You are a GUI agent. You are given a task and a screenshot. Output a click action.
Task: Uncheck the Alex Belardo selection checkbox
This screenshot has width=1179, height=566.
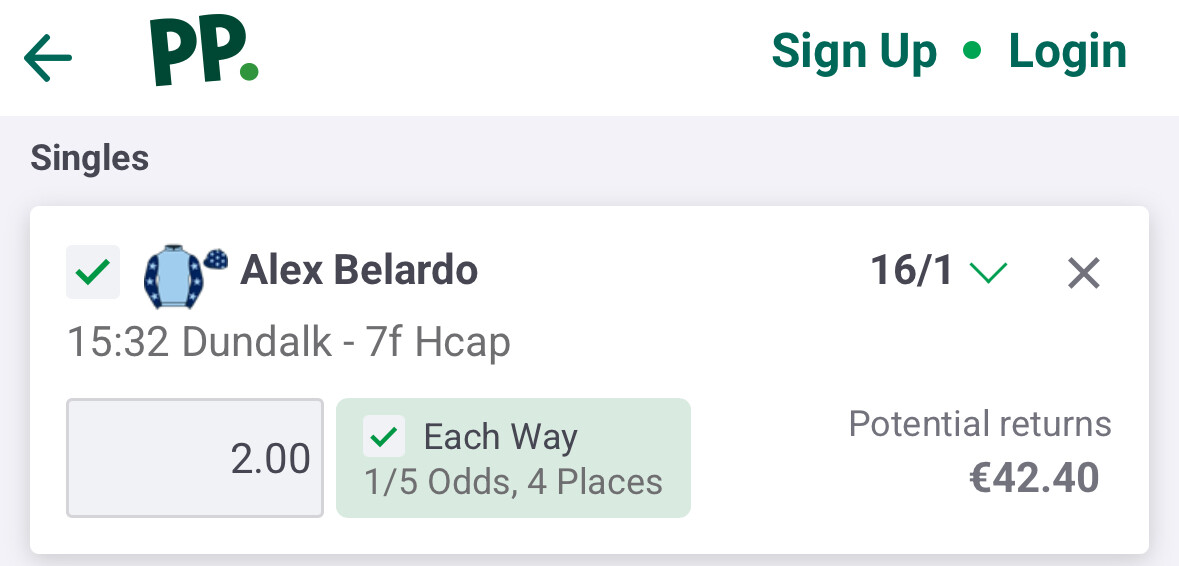[x=93, y=272]
